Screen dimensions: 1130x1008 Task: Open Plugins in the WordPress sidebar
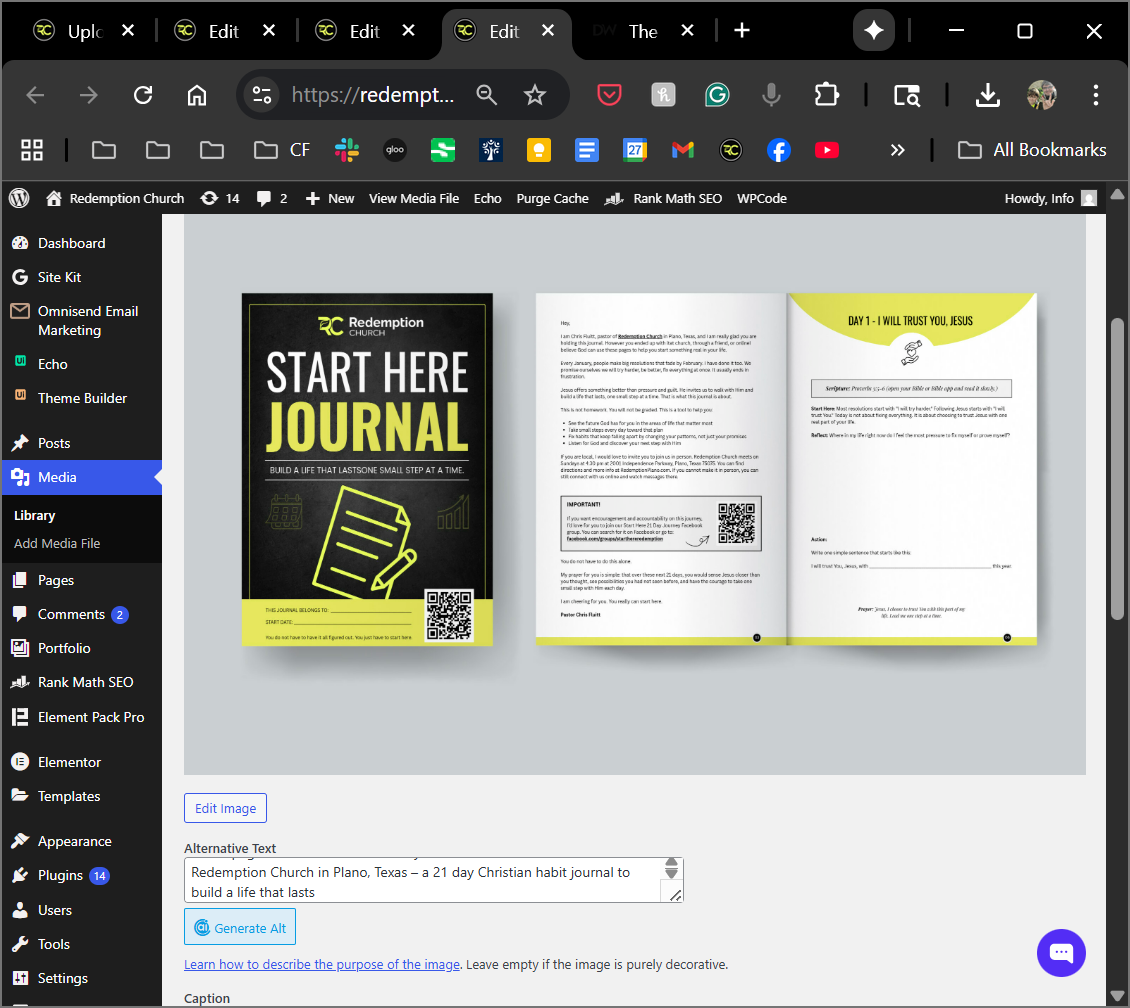tap(60, 875)
